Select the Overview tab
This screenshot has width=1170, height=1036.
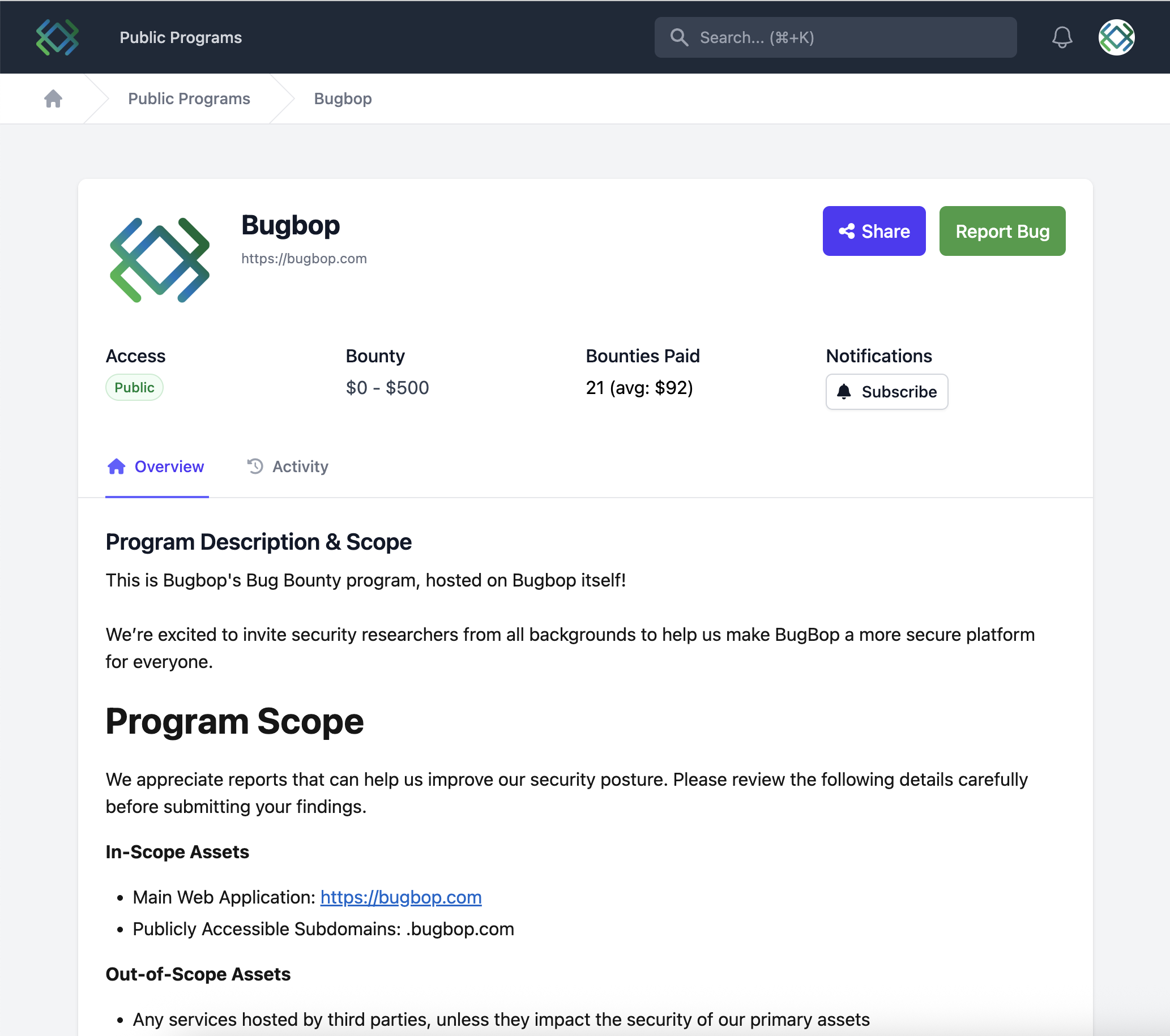pos(169,466)
